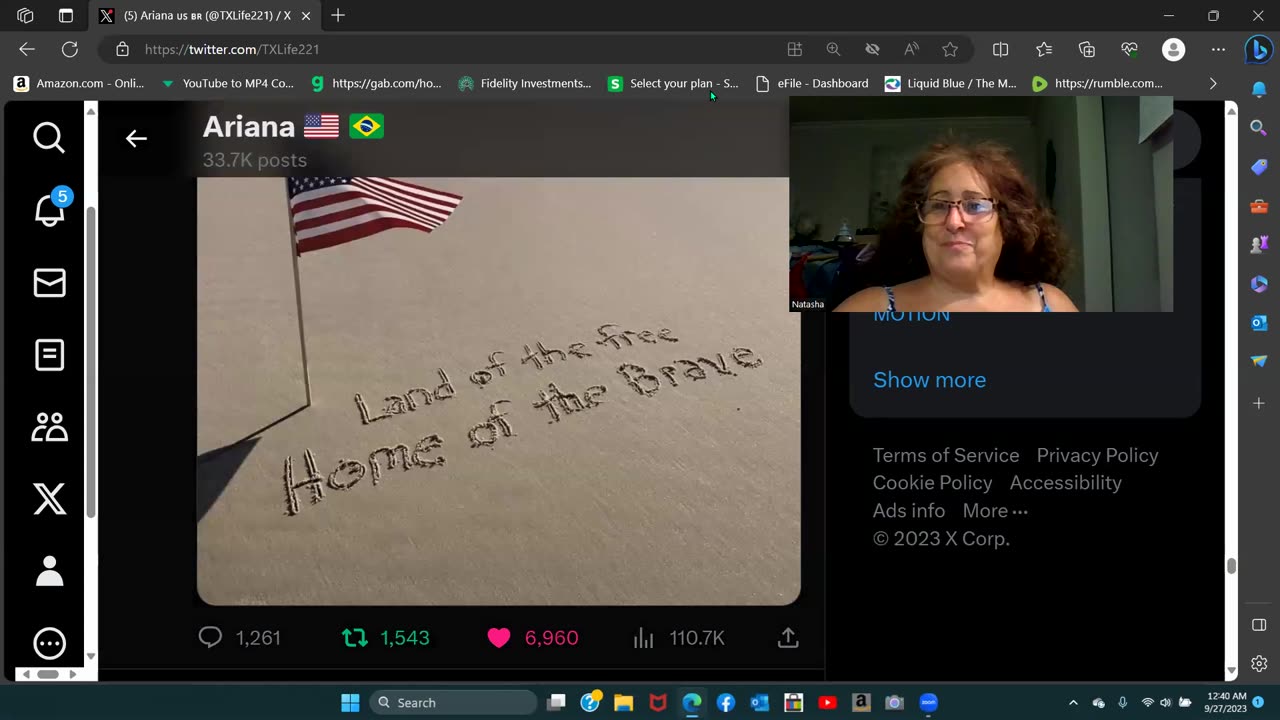Click the browser back arrow

[x=27, y=49]
